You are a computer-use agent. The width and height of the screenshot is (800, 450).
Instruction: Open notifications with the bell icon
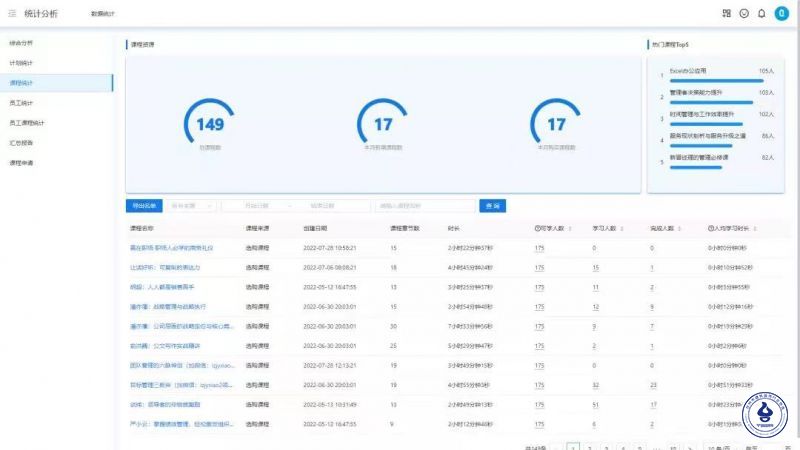point(761,14)
